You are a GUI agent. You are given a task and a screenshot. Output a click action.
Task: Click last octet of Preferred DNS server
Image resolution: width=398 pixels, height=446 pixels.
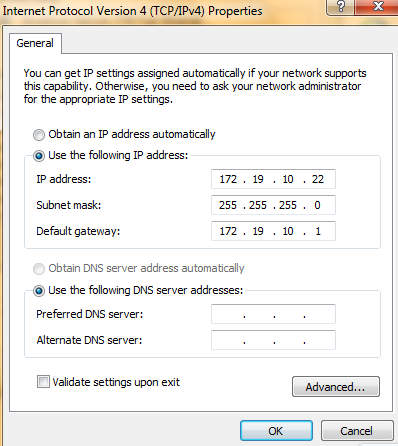[x=319, y=314]
